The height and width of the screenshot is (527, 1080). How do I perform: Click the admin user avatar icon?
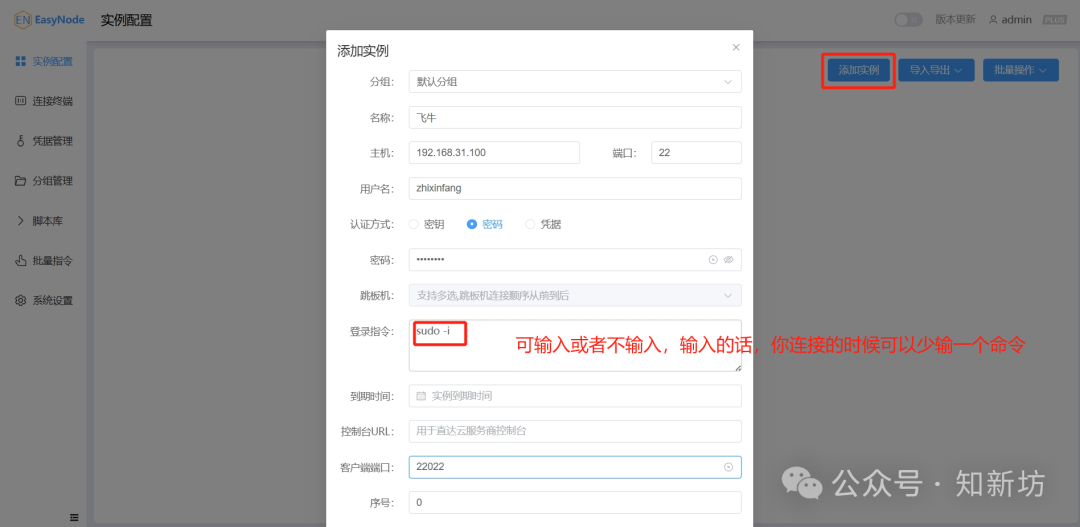pos(993,19)
